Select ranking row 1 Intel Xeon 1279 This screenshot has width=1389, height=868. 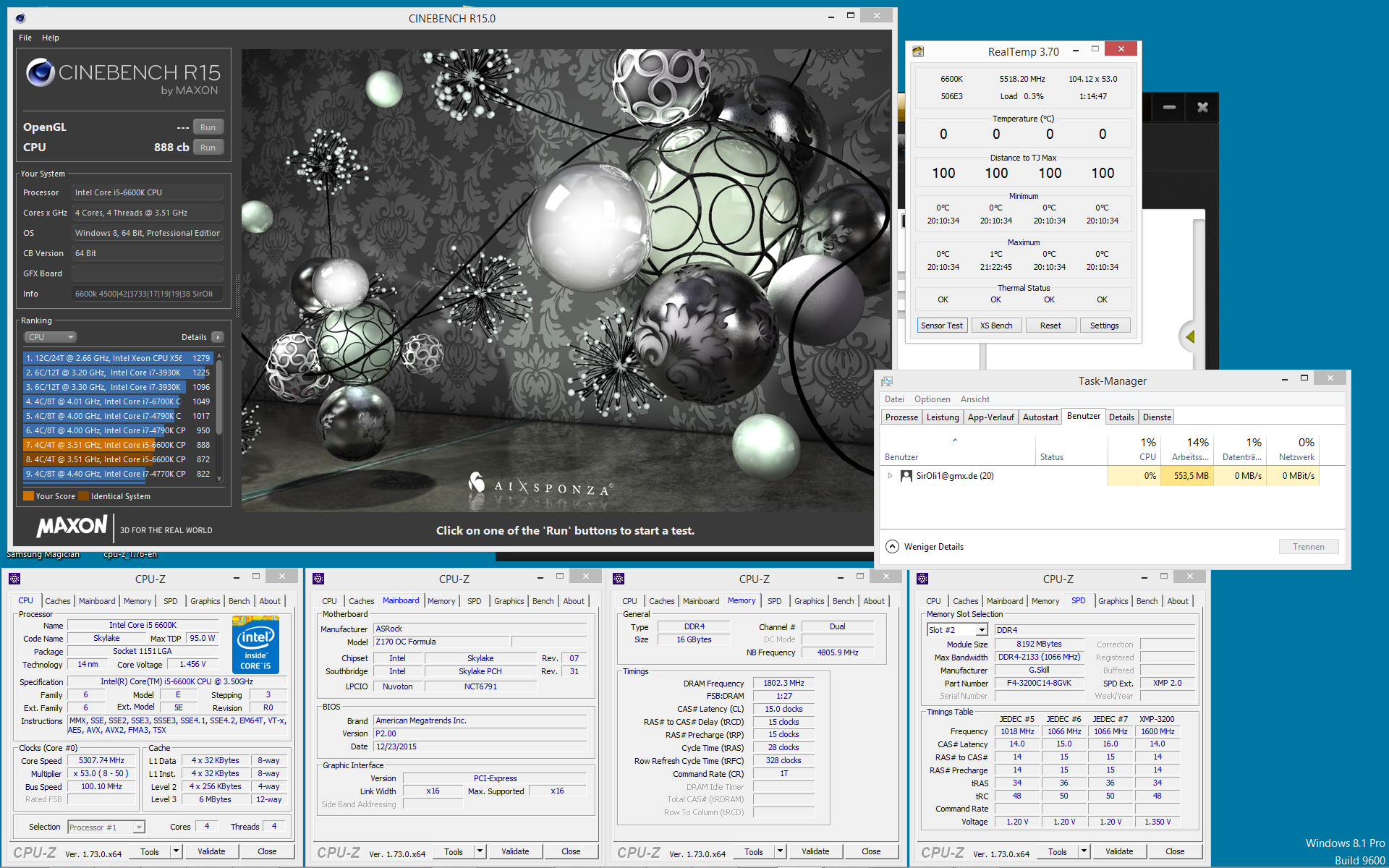[x=118, y=358]
